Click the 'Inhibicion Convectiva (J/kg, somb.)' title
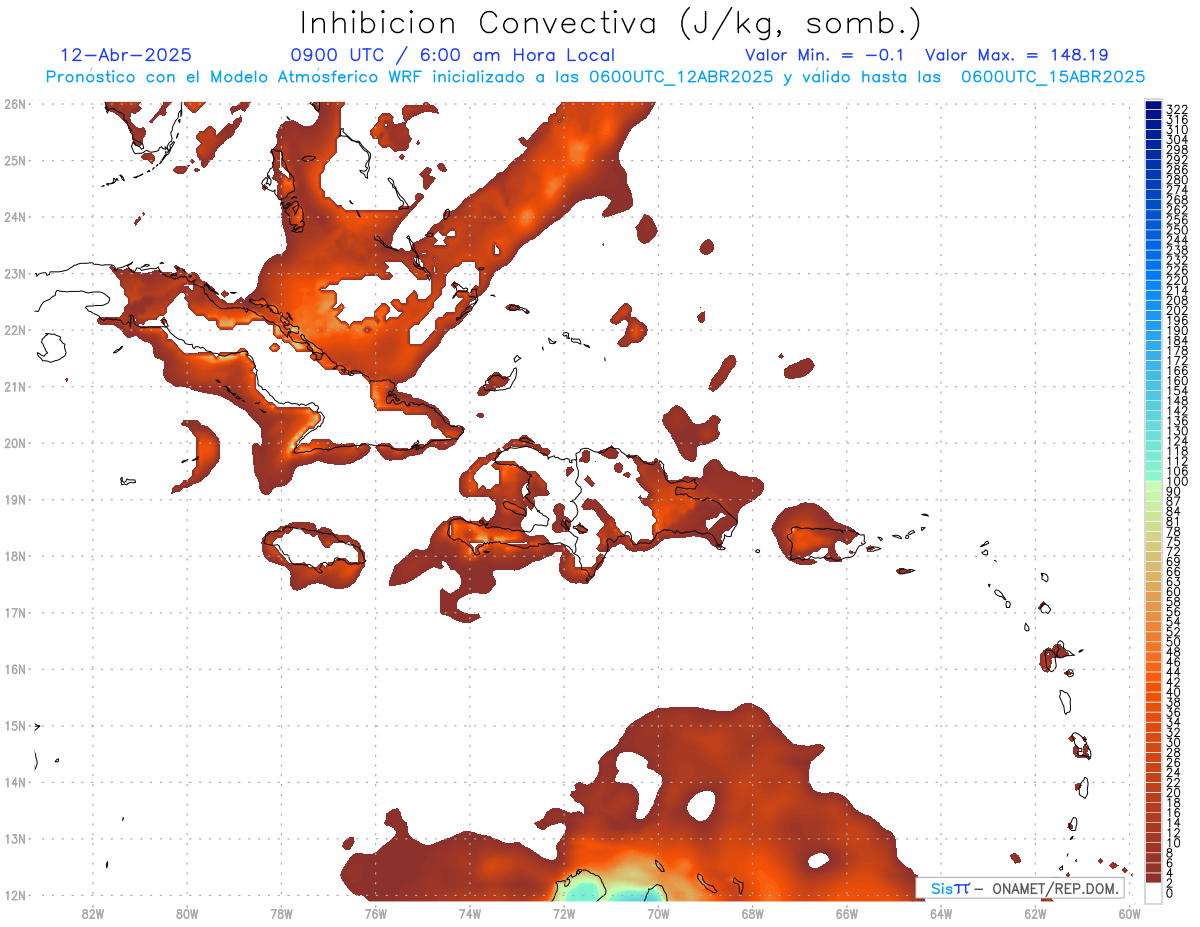 pyautogui.click(x=611, y=23)
